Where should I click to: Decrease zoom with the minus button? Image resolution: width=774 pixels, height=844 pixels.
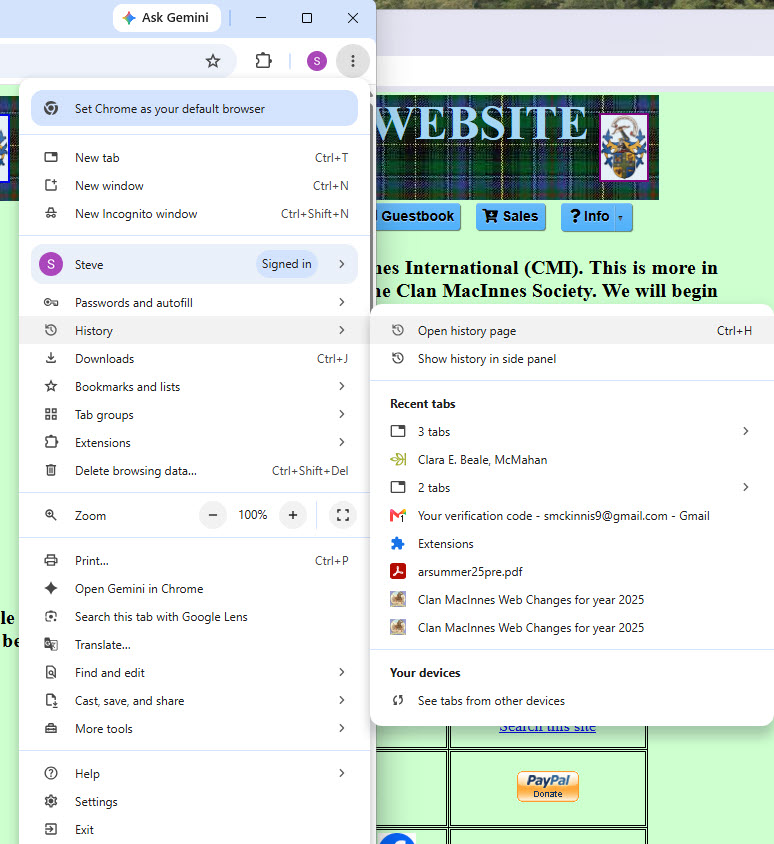(213, 515)
